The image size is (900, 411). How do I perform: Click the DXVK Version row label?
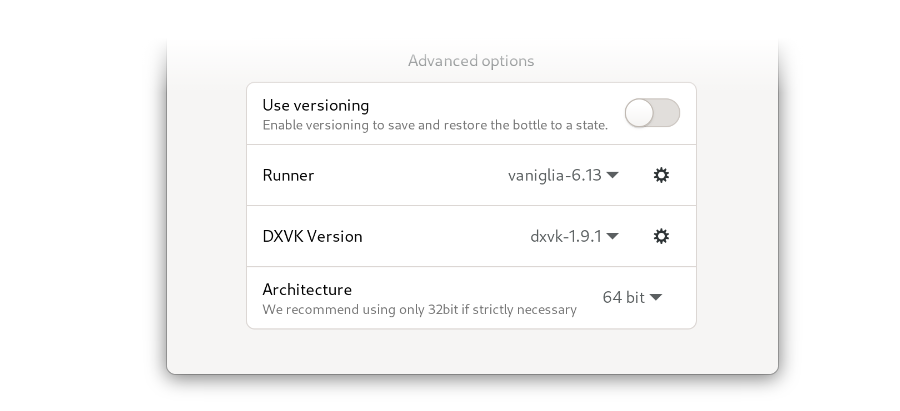(312, 236)
